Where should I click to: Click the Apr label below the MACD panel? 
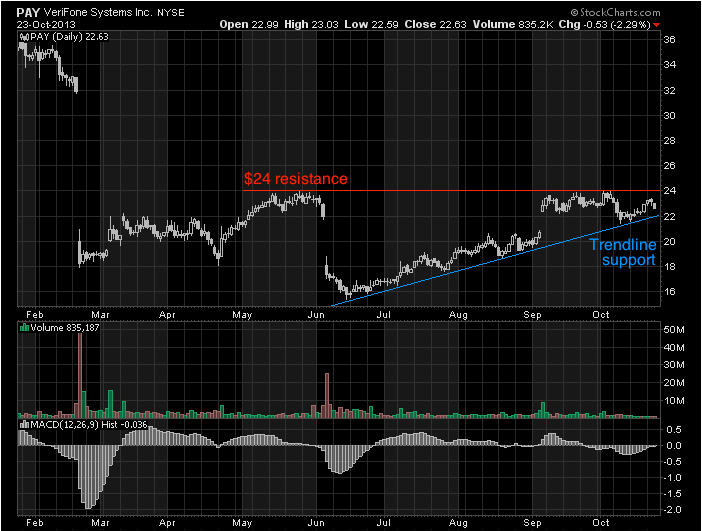point(167,522)
